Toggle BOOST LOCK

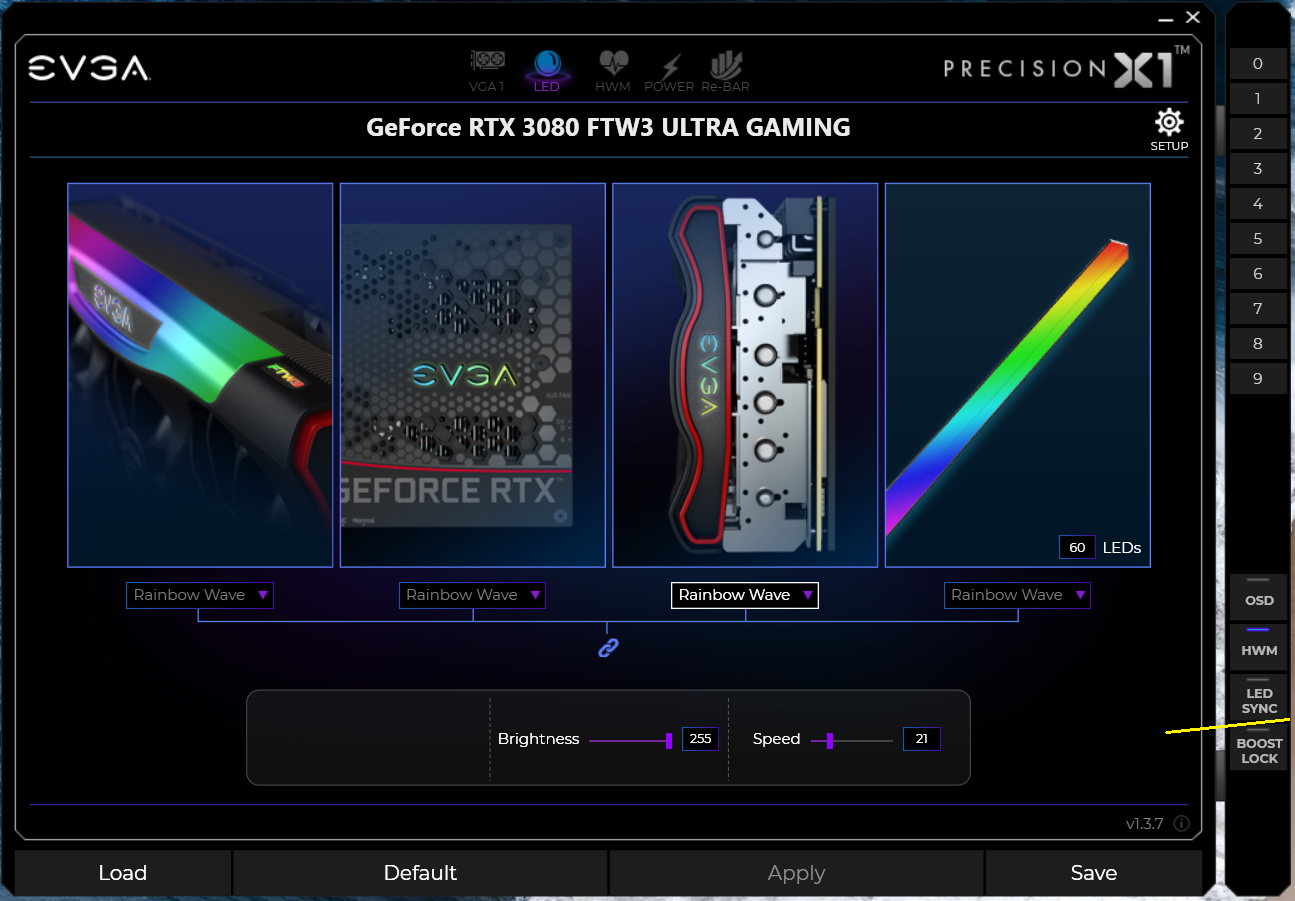coord(1259,748)
